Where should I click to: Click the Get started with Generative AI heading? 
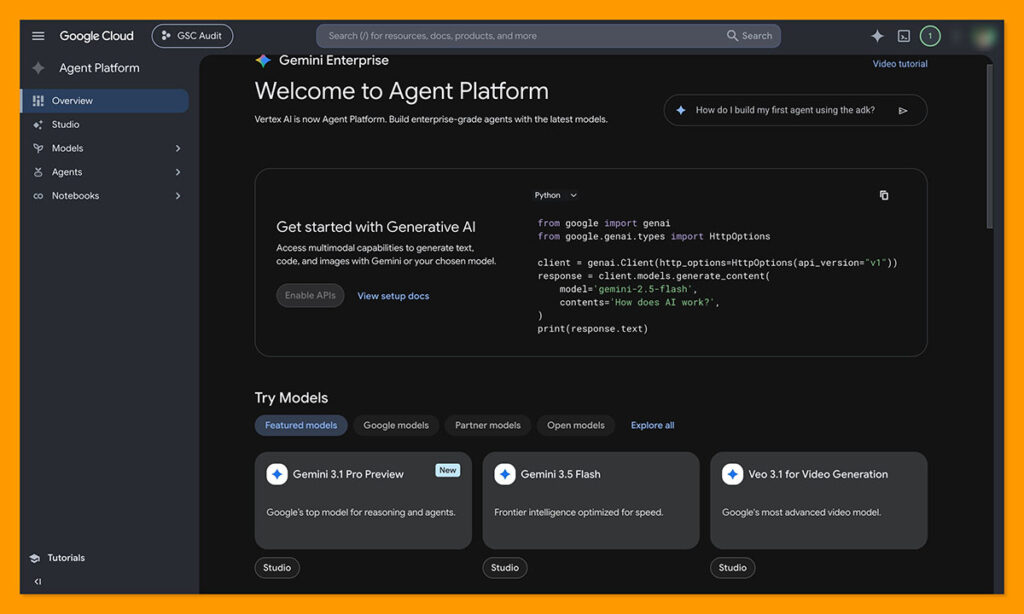(x=376, y=227)
